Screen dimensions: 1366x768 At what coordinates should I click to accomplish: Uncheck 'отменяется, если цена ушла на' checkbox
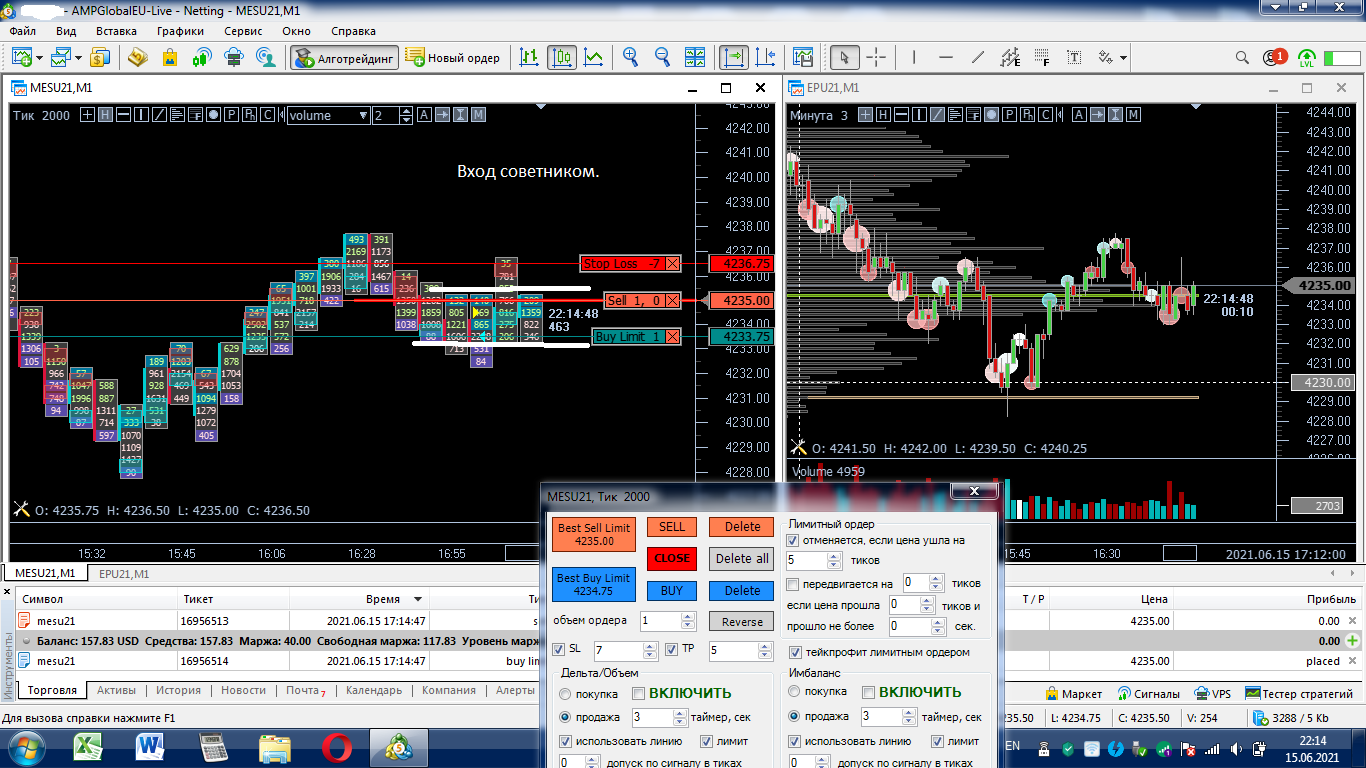(x=794, y=540)
